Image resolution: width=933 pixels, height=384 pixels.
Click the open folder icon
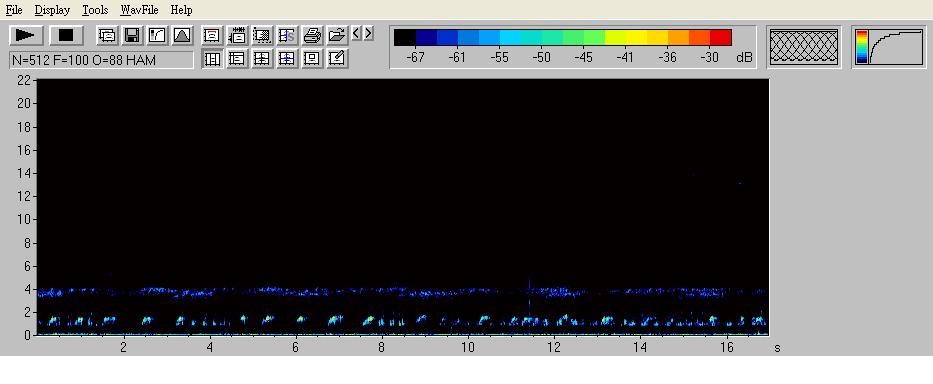pyautogui.click(x=337, y=35)
